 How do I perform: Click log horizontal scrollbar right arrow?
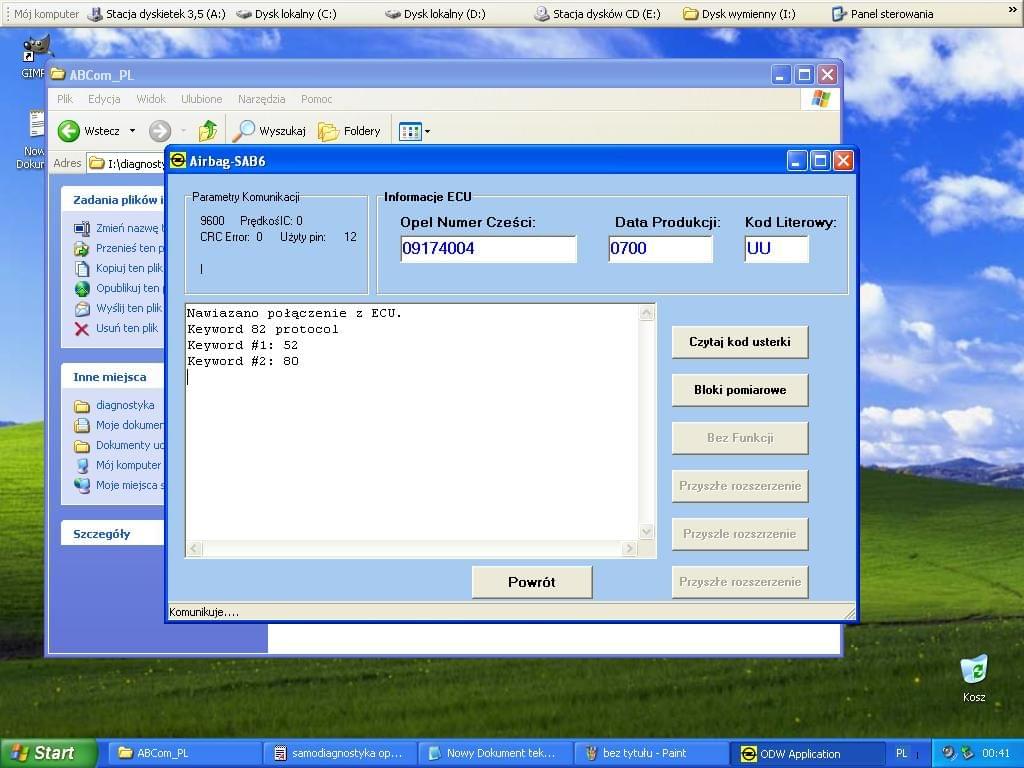630,549
